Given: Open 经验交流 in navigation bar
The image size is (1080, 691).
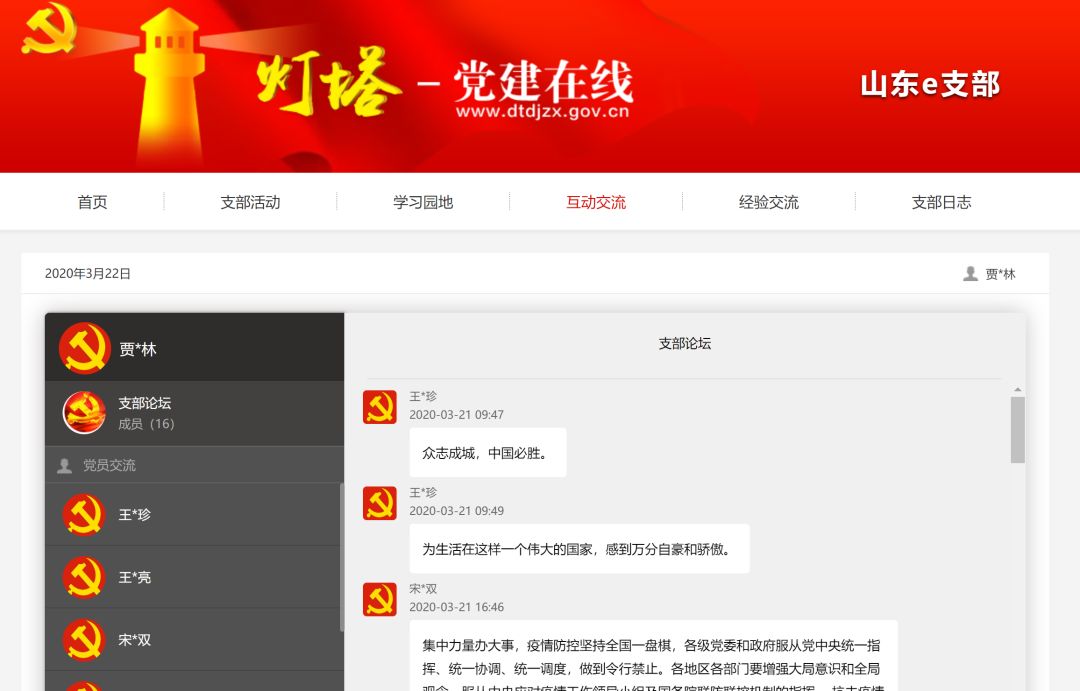Looking at the screenshot, I should [x=769, y=202].
